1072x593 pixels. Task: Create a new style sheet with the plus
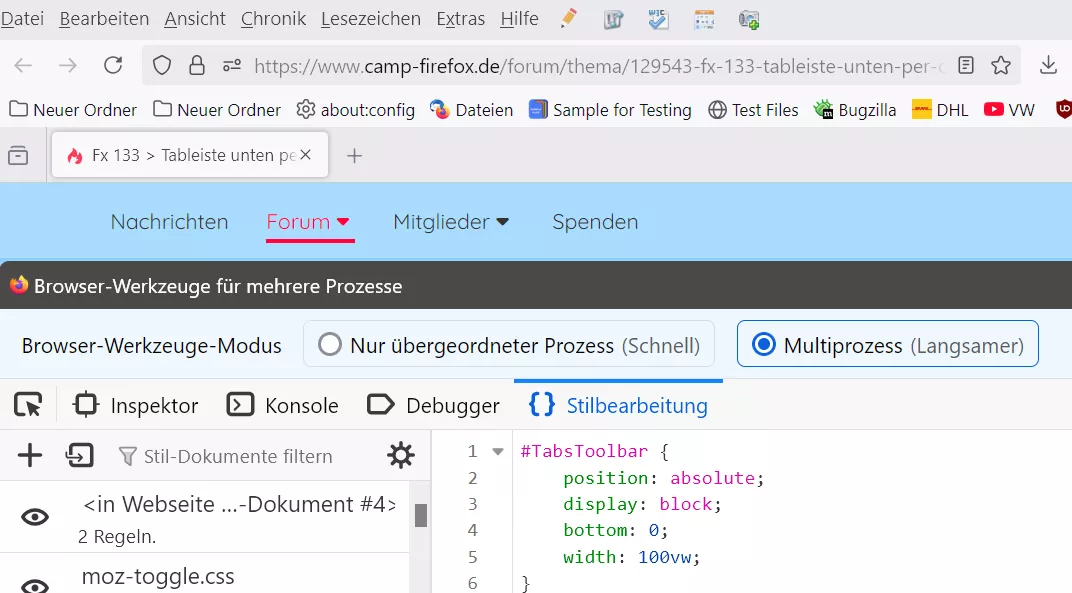click(29, 456)
